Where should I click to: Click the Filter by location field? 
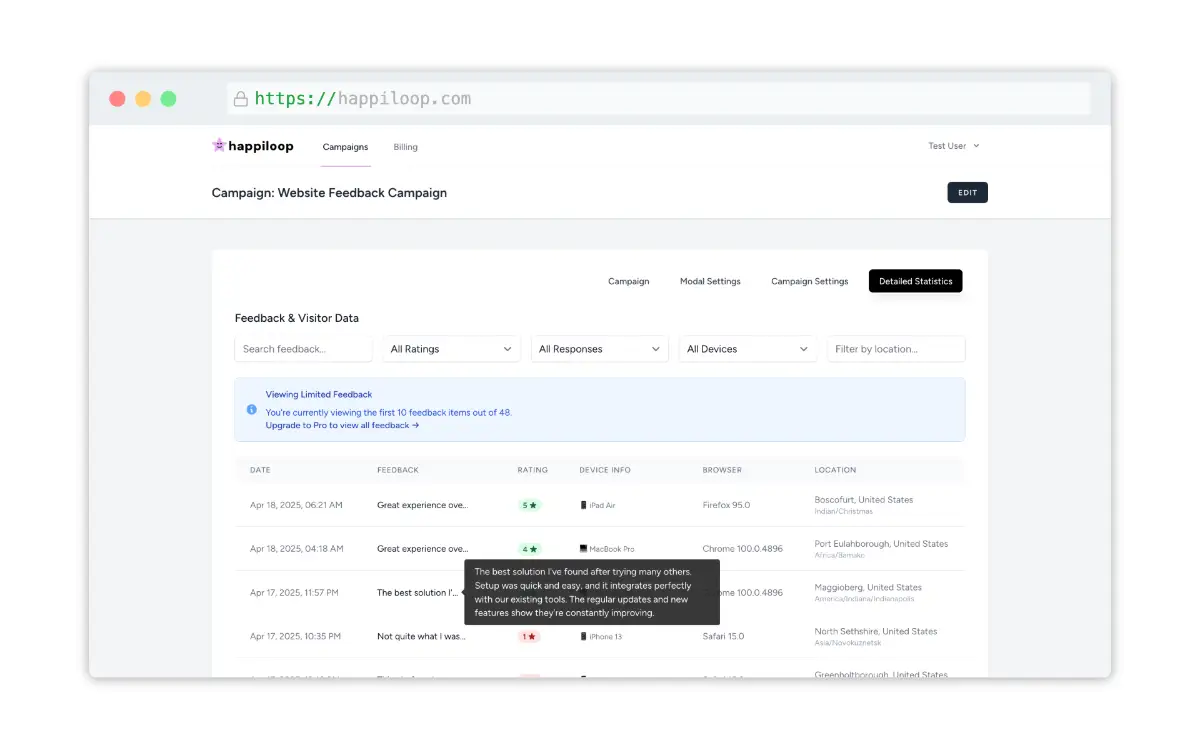pyautogui.click(x=895, y=349)
